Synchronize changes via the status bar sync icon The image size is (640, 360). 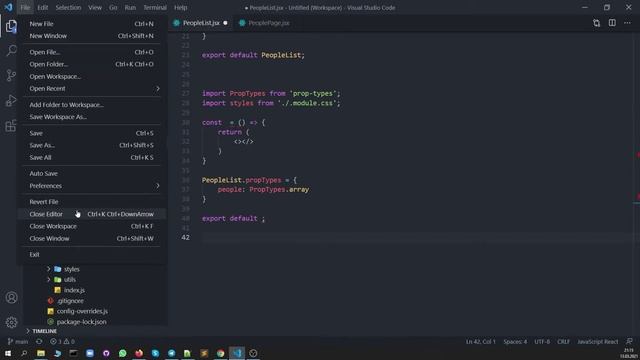click(x=39, y=342)
